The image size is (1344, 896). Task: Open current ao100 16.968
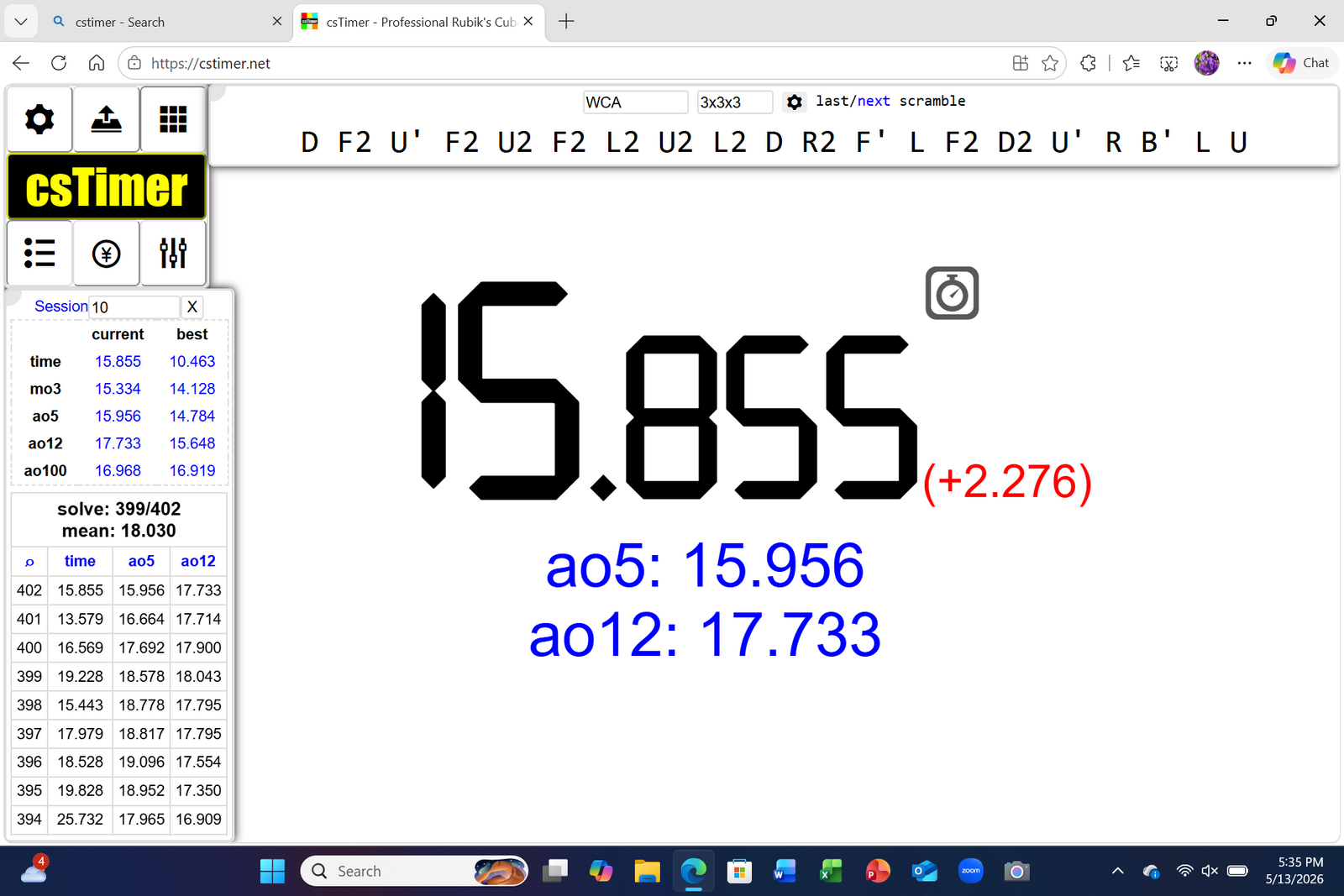(118, 471)
